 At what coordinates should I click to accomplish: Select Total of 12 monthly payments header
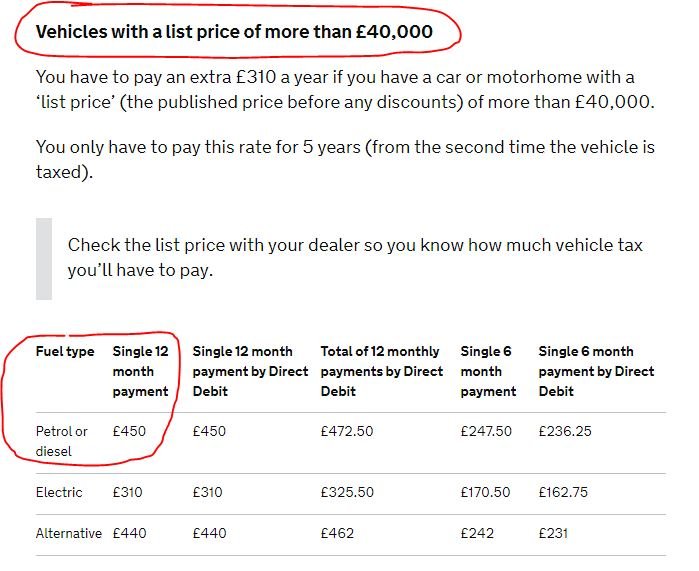382,371
